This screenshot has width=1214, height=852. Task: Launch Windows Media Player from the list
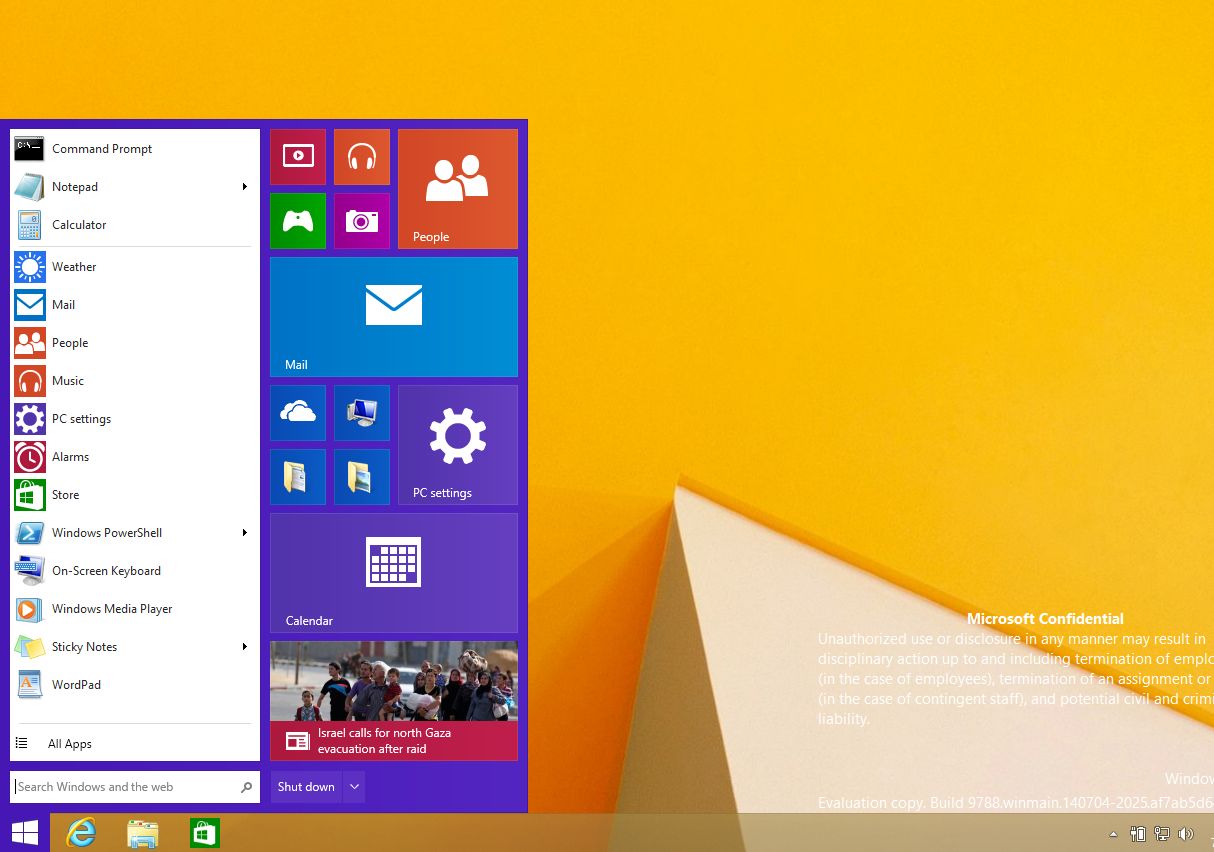click(x=135, y=609)
